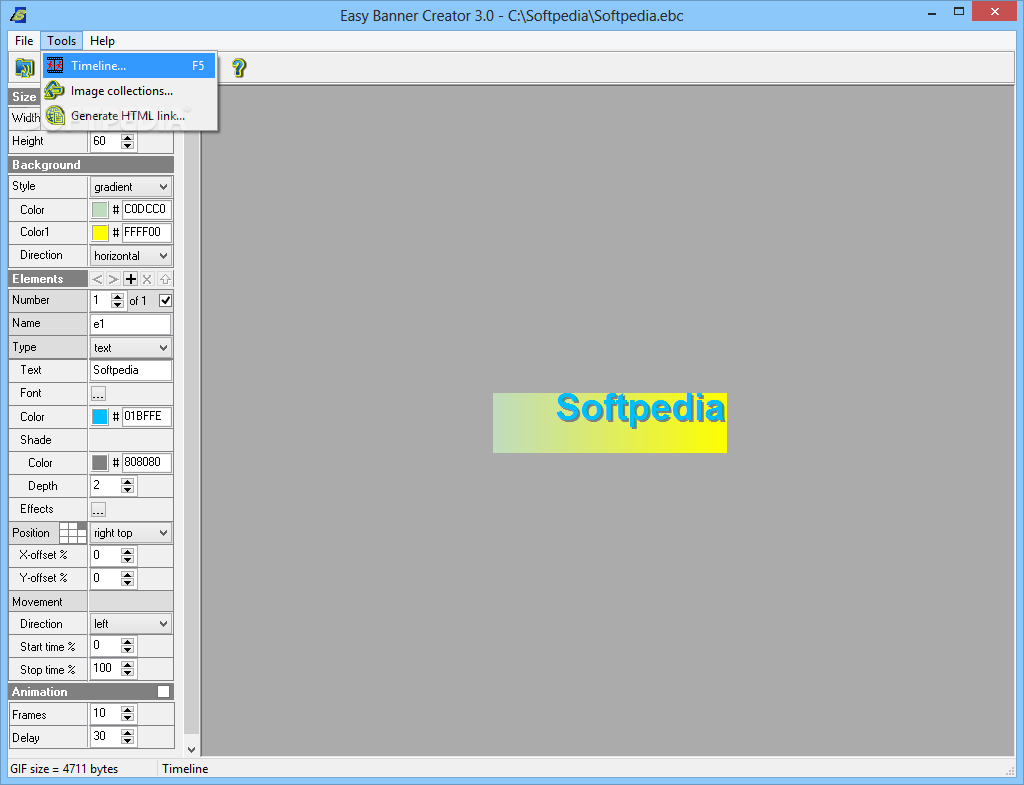Viewport: 1024px width, 785px height.
Task: Increase the element Number spinner
Action: click(x=118, y=296)
